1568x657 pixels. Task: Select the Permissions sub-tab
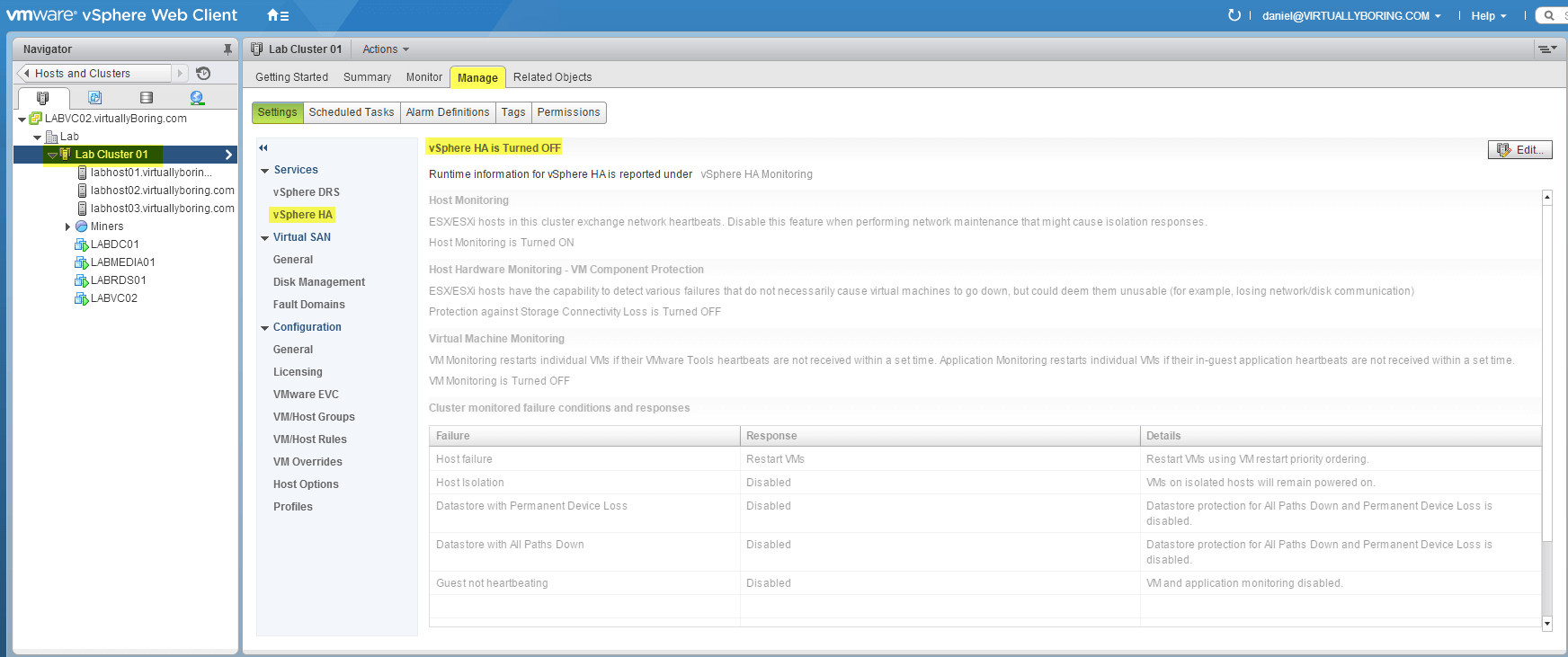(568, 112)
